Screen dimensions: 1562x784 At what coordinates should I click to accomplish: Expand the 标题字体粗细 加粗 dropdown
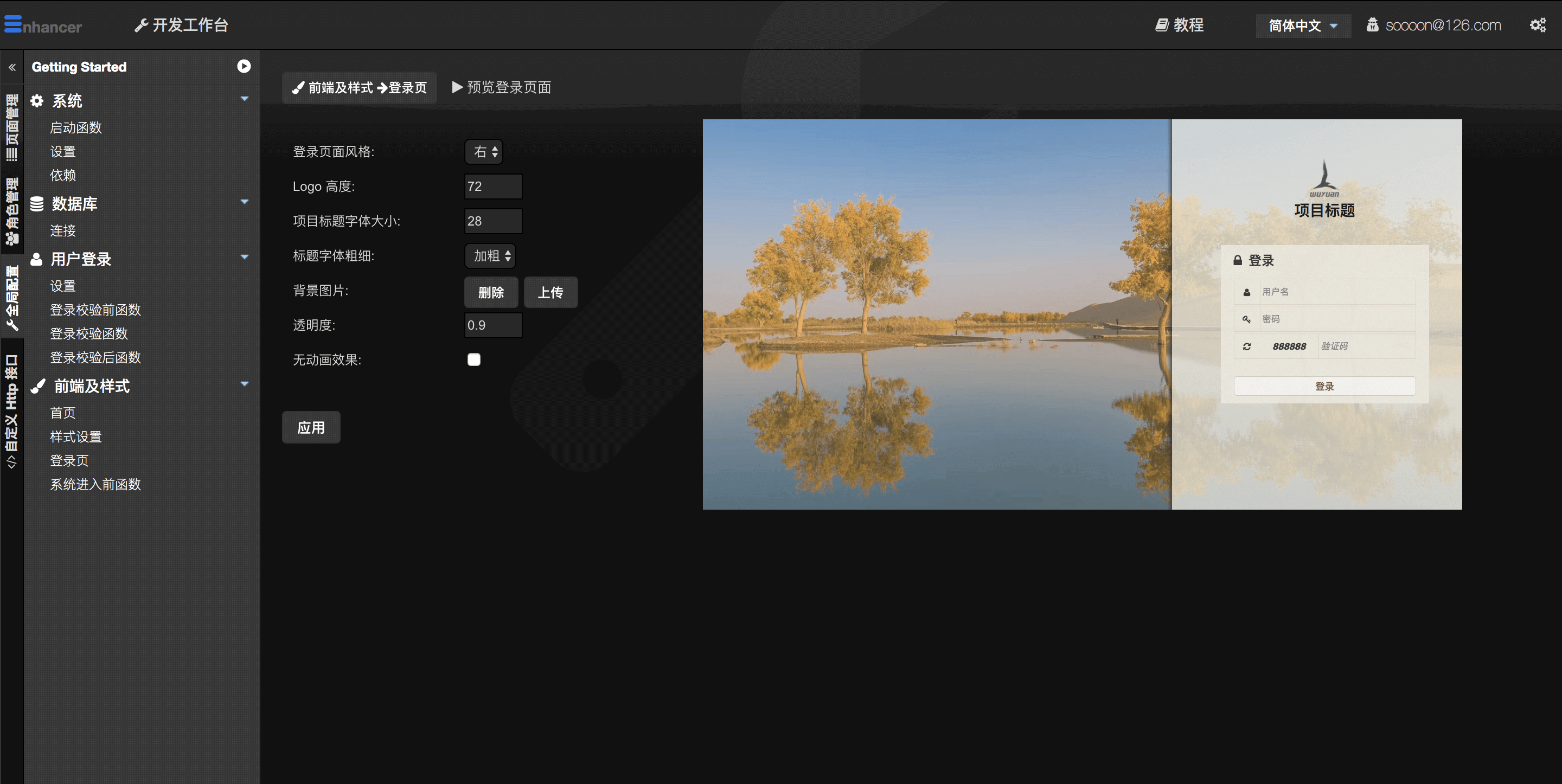pyautogui.click(x=491, y=256)
